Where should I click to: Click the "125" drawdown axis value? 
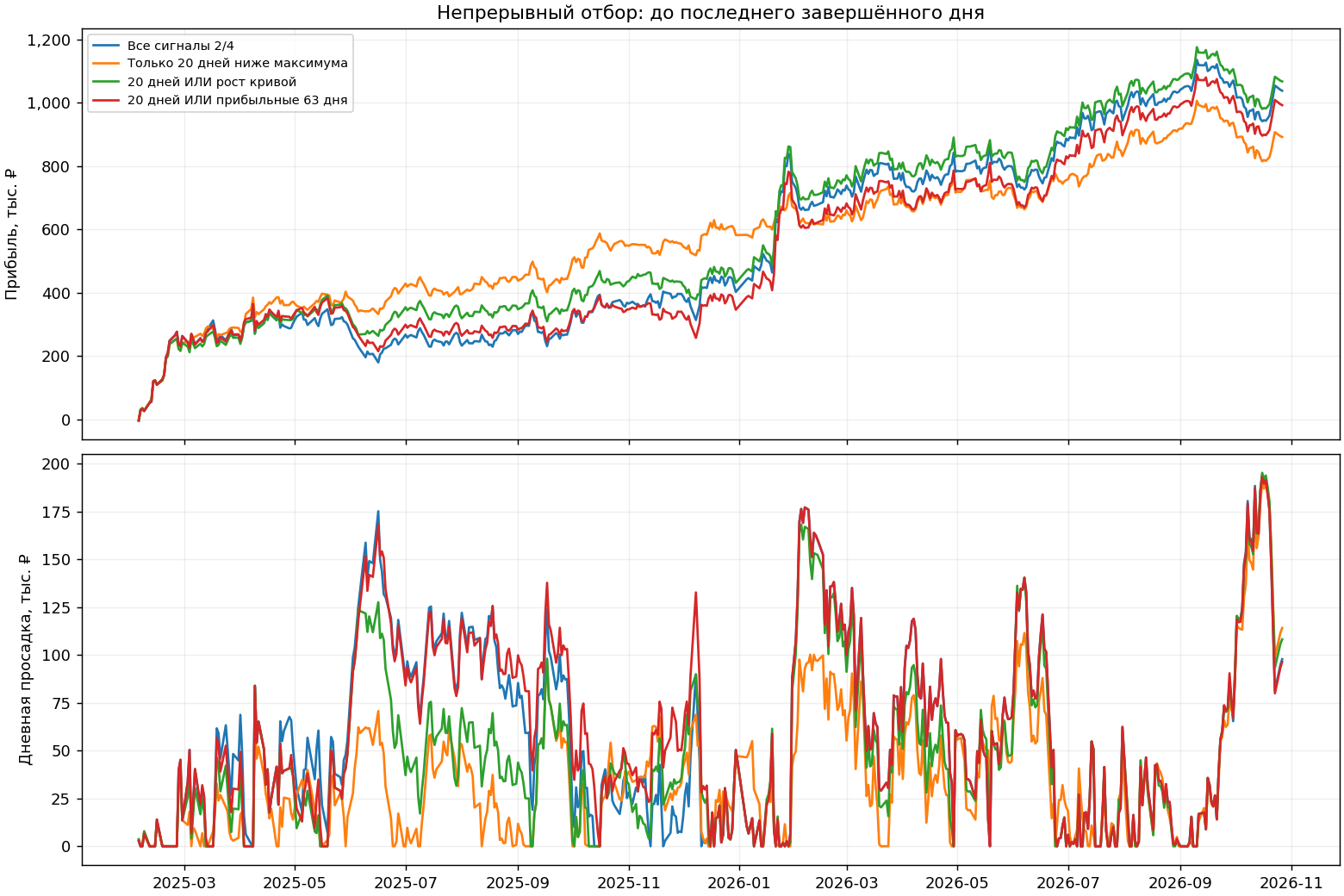pyautogui.click(x=57, y=608)
